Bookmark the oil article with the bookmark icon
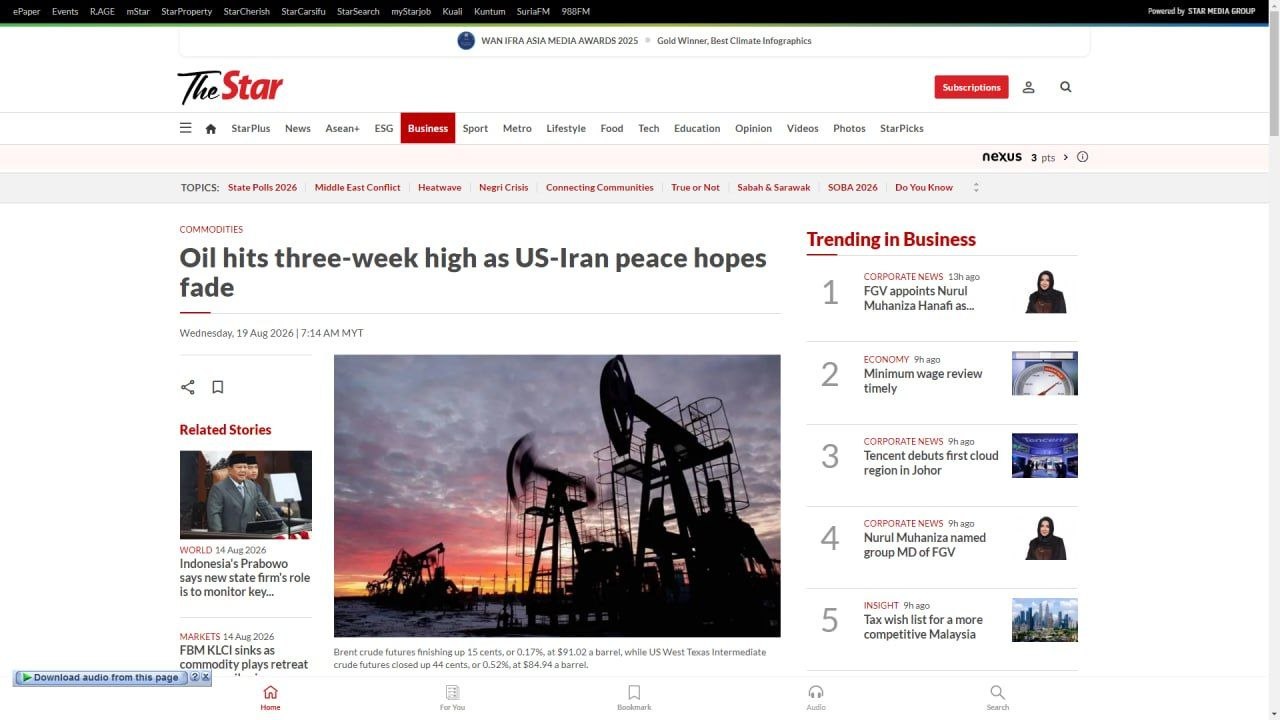 tap(218, 387)
